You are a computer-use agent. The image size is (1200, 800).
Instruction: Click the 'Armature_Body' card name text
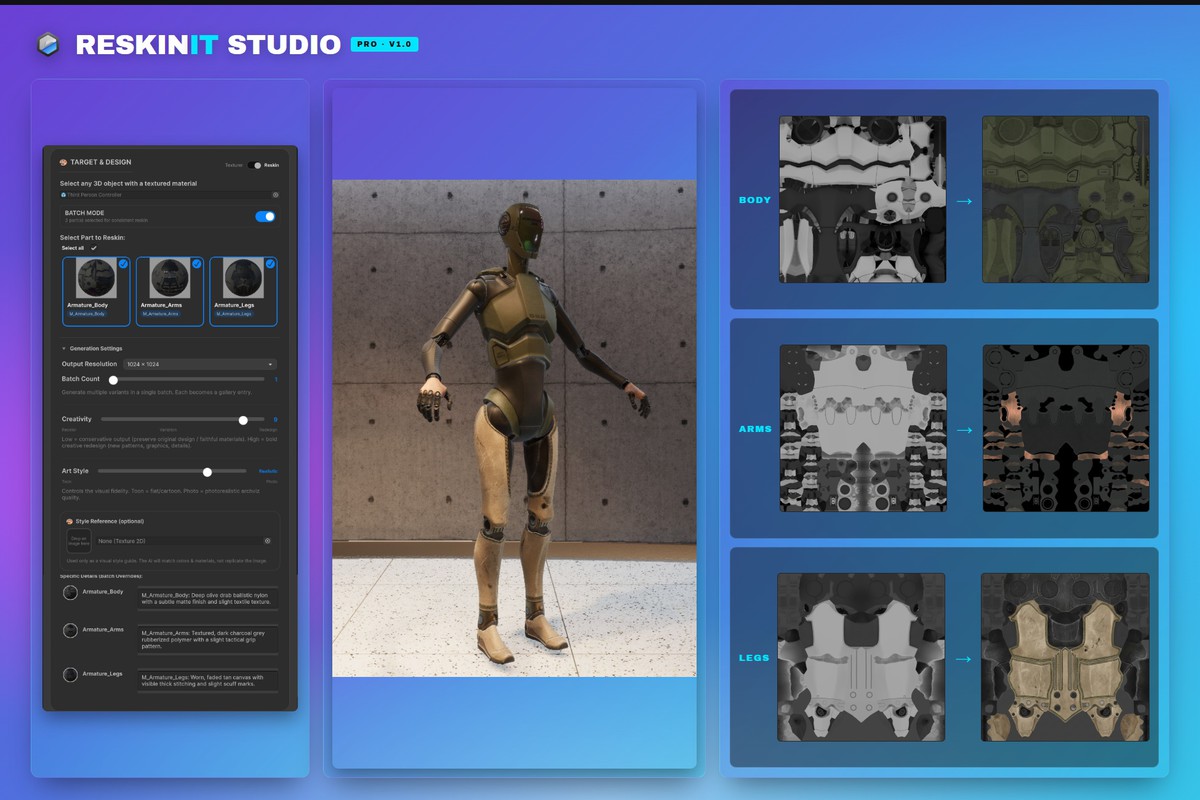(x=87, y=305)
